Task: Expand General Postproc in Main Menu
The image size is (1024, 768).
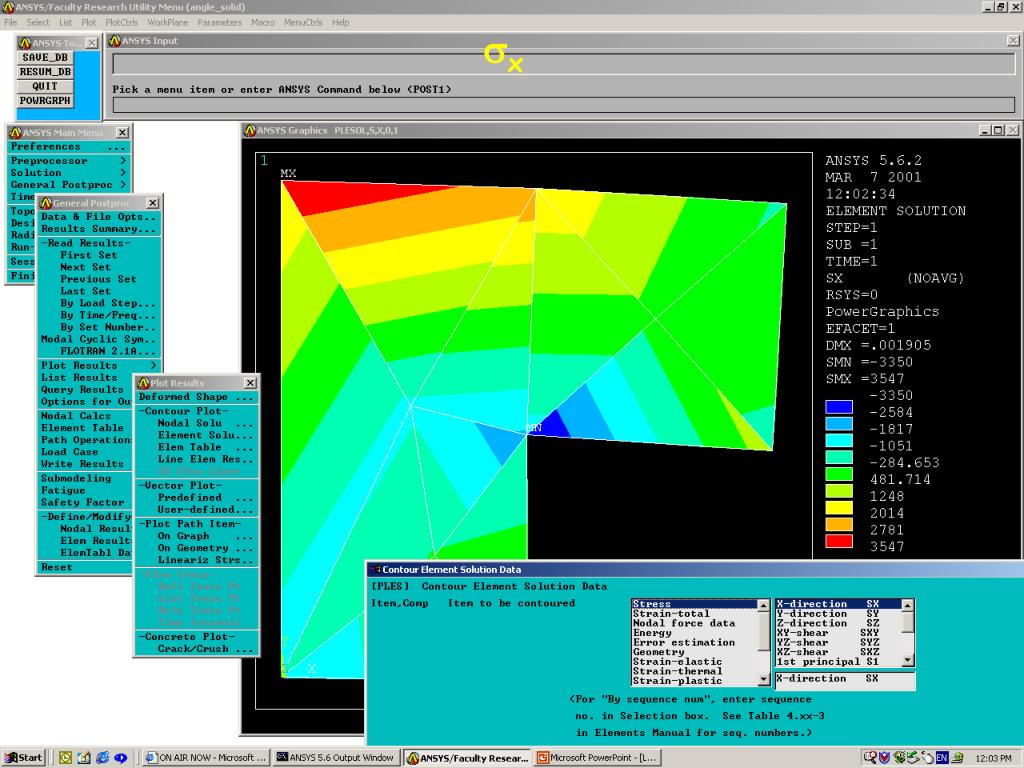Action: (69, 185)
